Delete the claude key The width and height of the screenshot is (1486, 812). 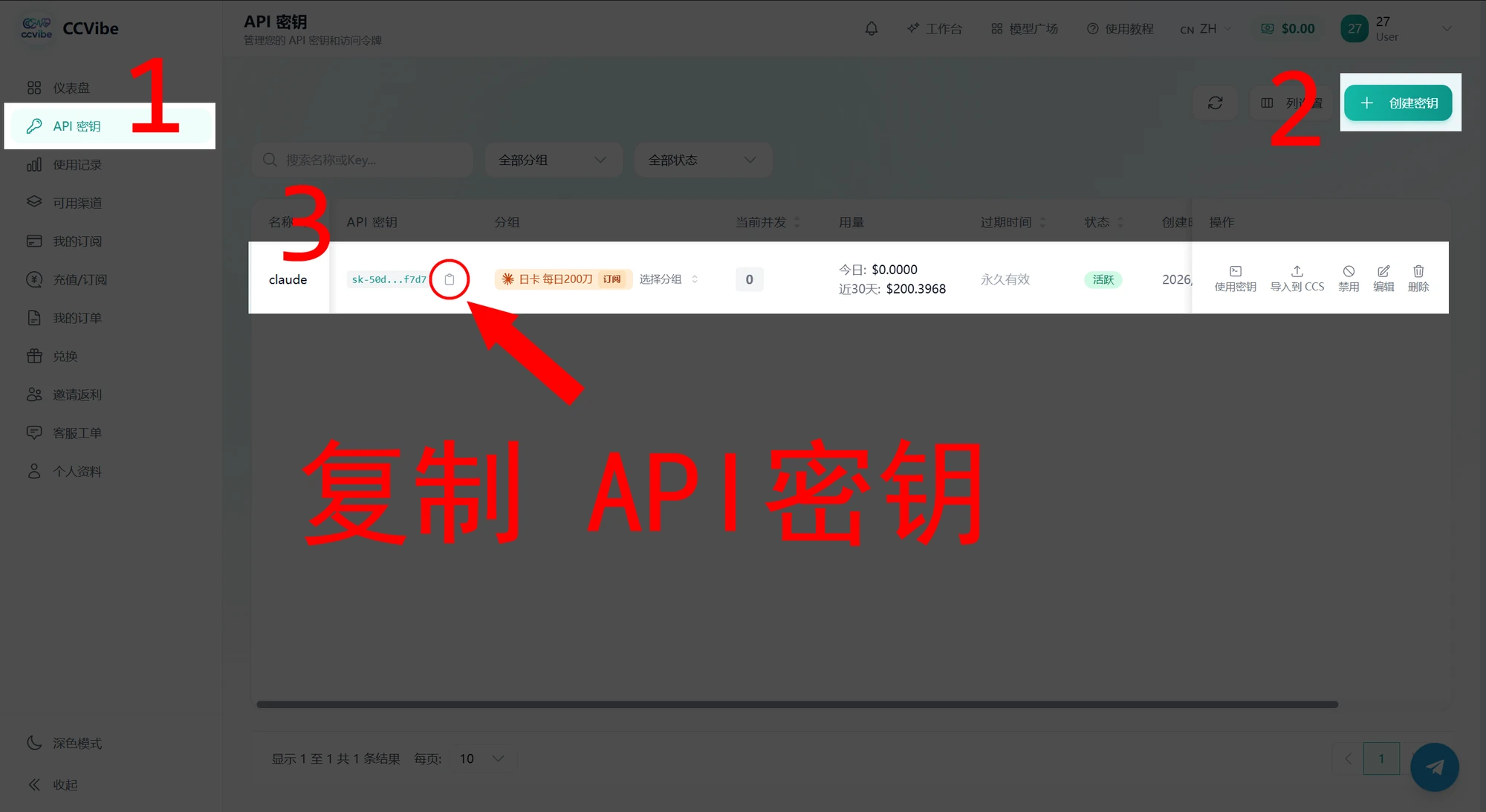[x=1418, y=279]
